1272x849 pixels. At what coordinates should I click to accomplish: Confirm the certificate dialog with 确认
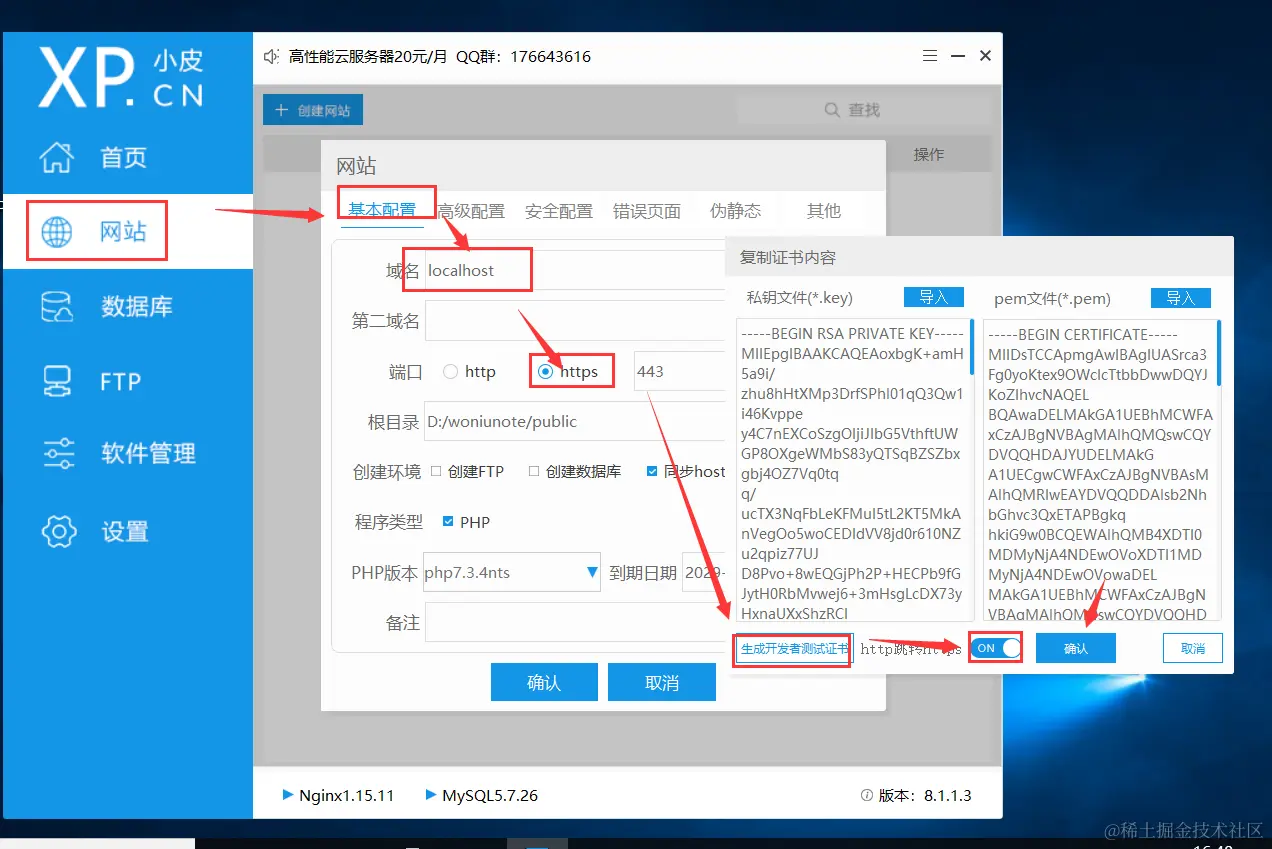1076,648
